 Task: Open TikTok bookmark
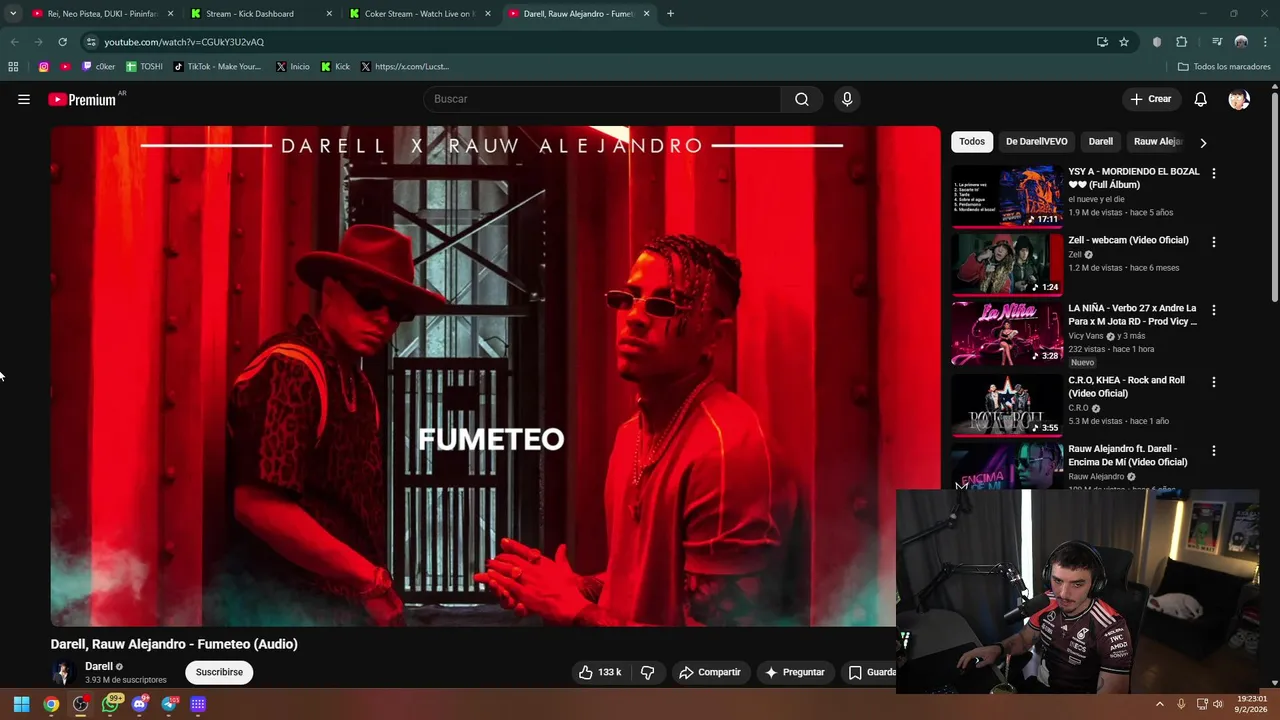pyautogui.click(x=217, y=67)
